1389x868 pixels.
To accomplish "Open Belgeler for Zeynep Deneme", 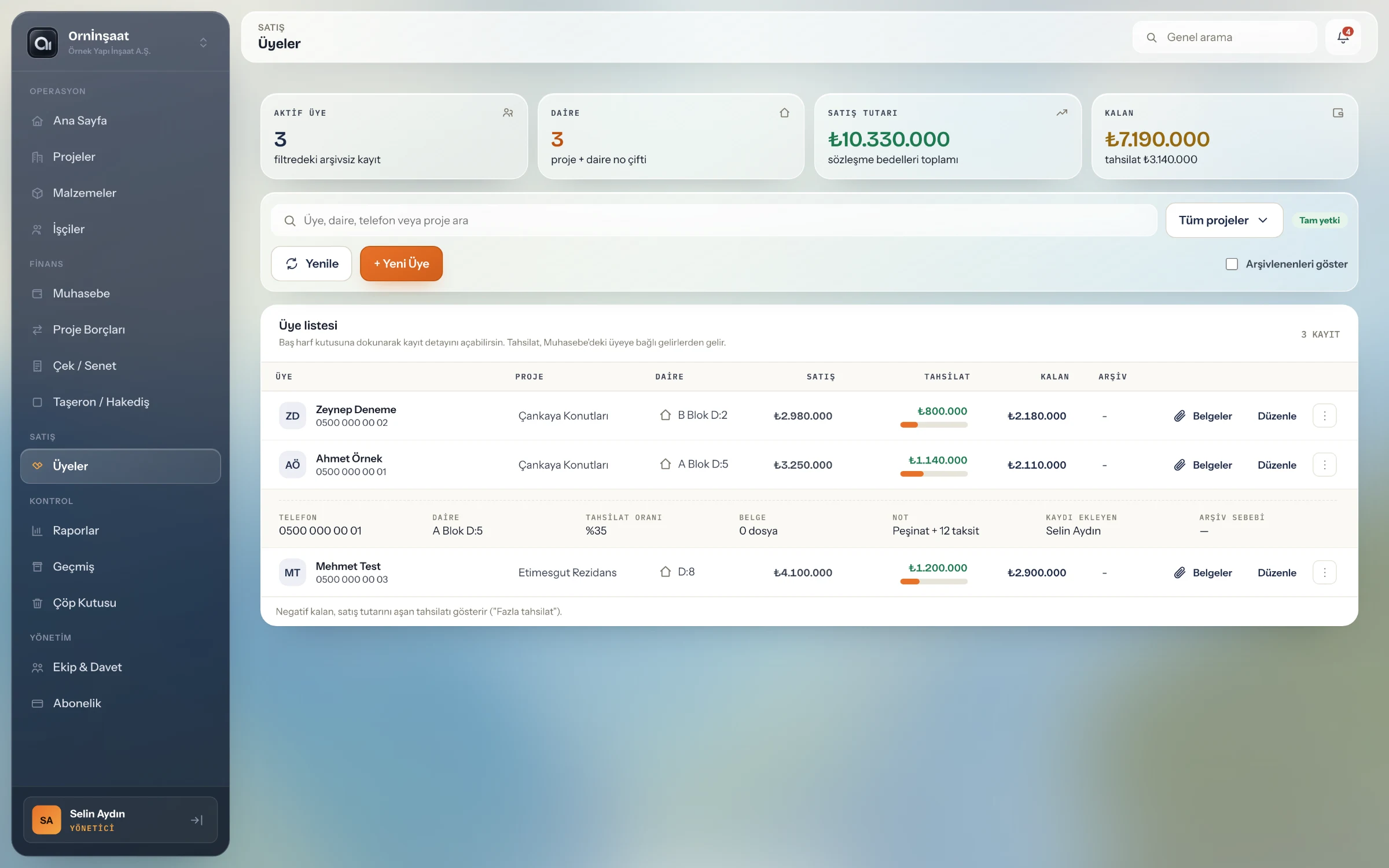I will (x=1203, y=416).
